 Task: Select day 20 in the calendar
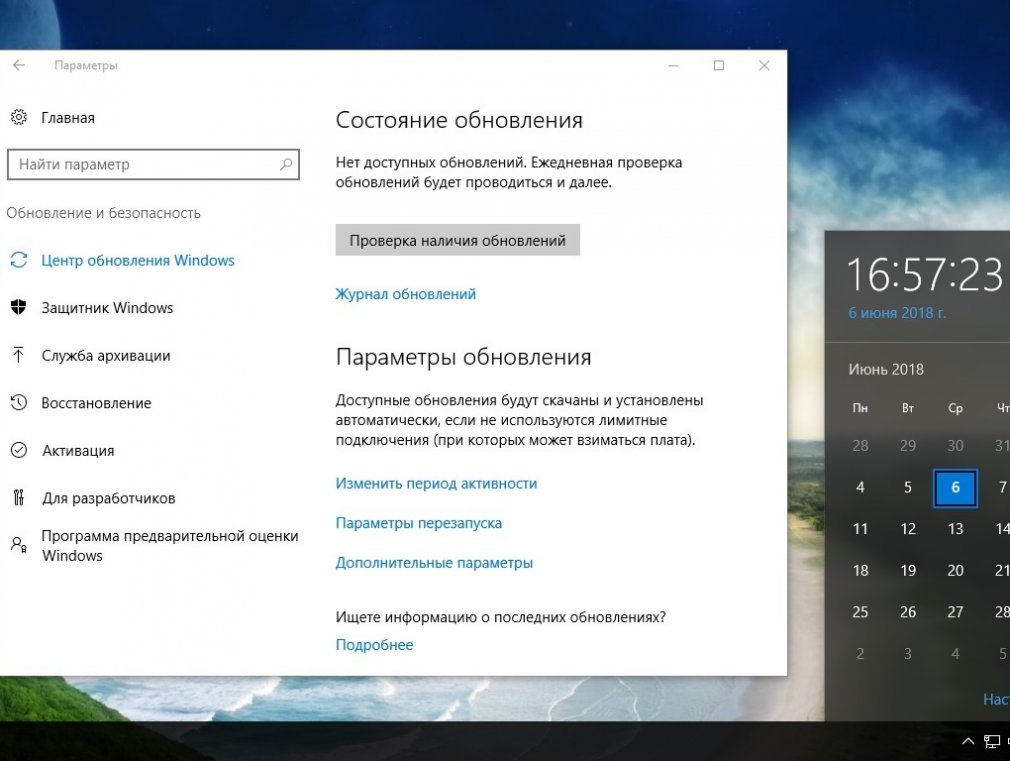[955, 571]
